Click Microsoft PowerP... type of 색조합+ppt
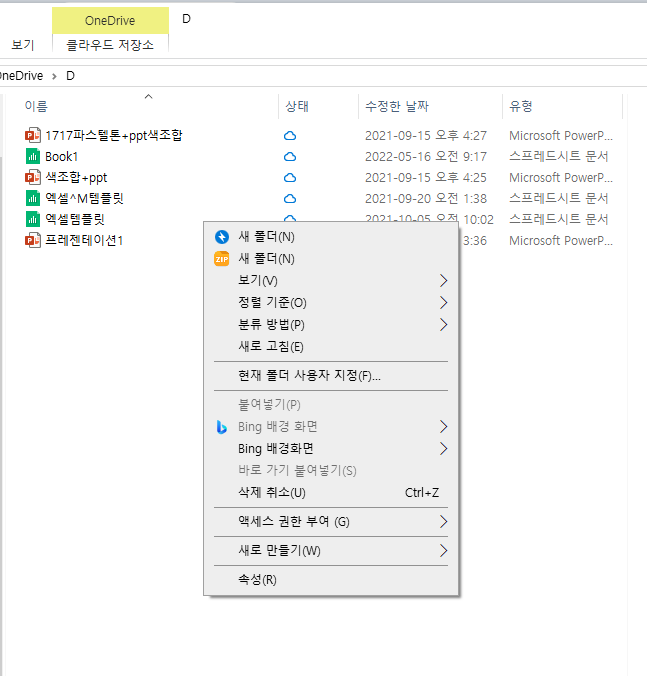The height and width of the screenshot is (676, 647). [x=561, y=178]
